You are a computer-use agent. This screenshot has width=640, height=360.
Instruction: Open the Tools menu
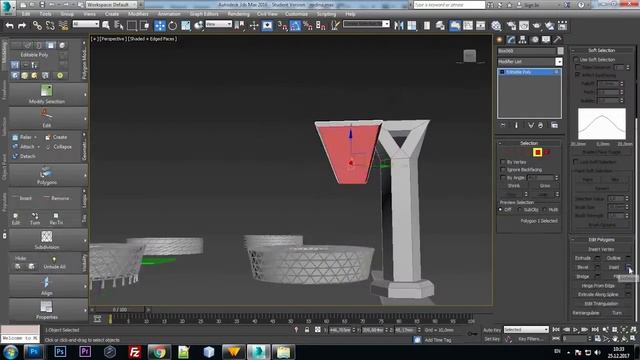click(x=45, y=14)
